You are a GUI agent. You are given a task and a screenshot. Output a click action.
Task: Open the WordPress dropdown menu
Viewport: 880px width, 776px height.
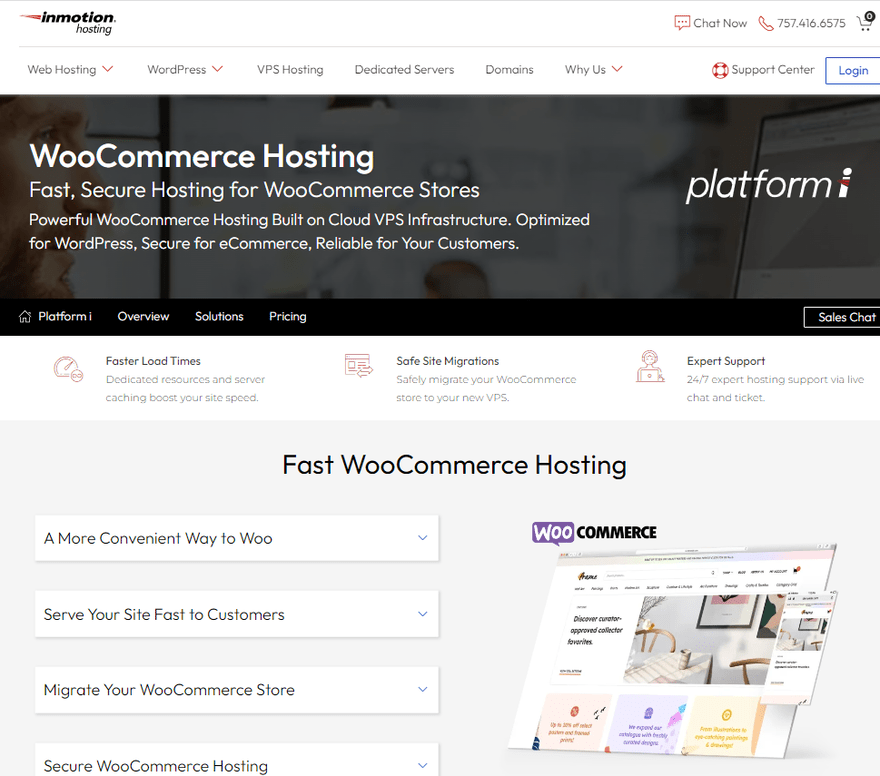(x=185, y=70)
